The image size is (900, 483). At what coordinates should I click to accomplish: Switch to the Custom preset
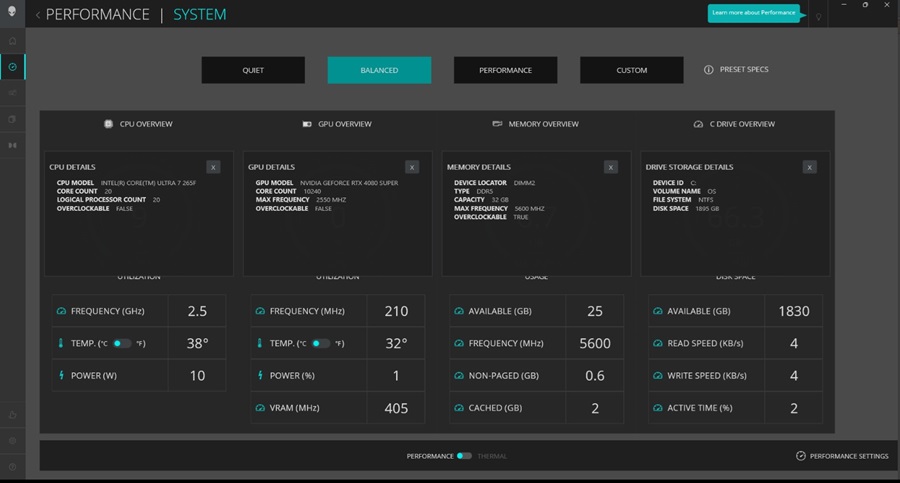click(x=631, y=70)
